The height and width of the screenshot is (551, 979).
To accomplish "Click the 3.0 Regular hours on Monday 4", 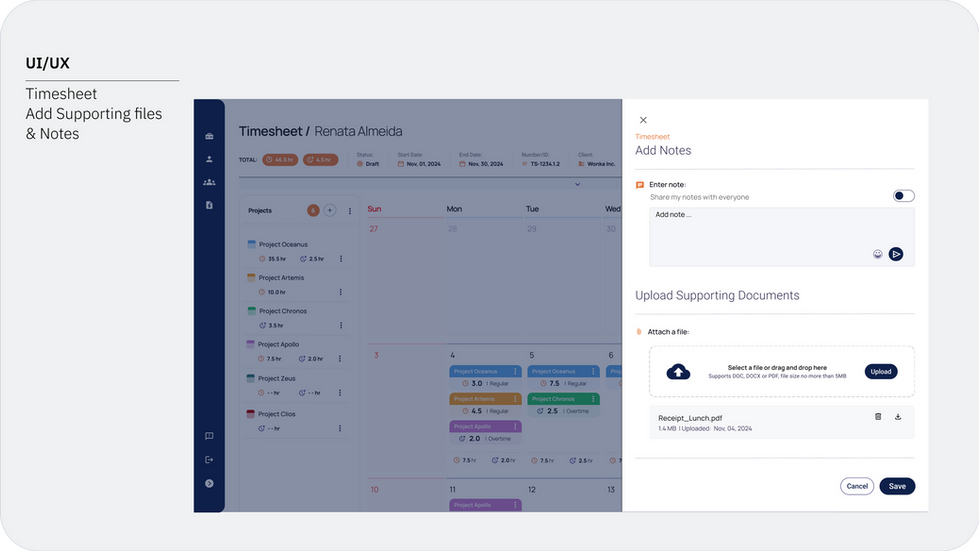I will (x=485, y=384).
